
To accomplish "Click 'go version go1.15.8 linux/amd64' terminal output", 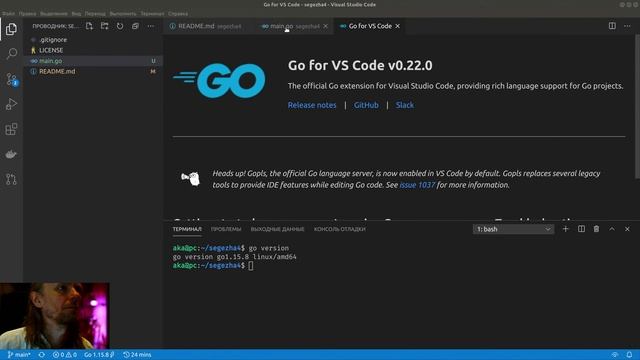I will (234, 257).
